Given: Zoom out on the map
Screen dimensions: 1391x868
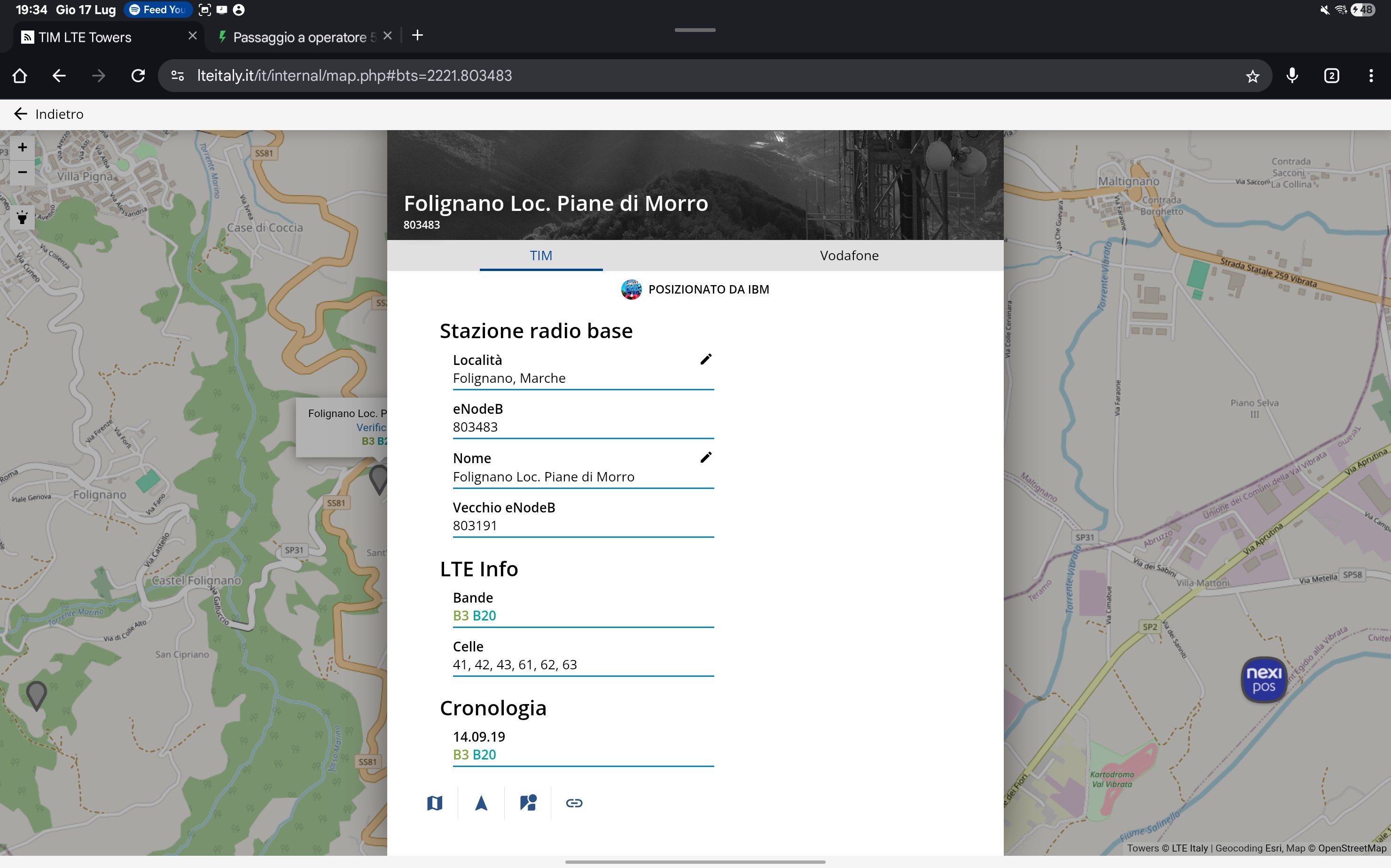Looking at the screenshot, I should pyautogui.click(x=22, y=172).
